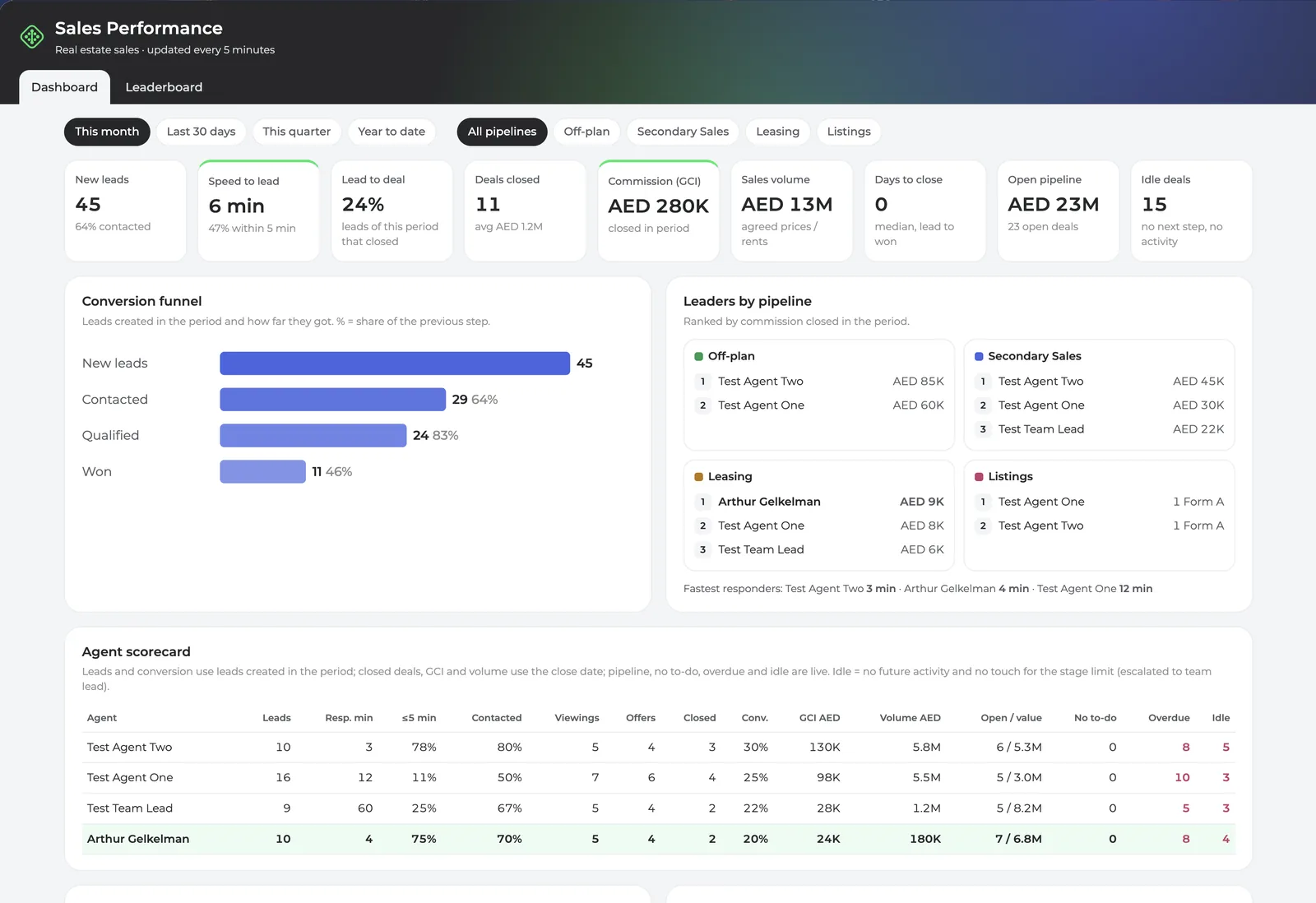1316x903 pixels.
Task: Open the Speed to lead card
Action: coord(258,211)
